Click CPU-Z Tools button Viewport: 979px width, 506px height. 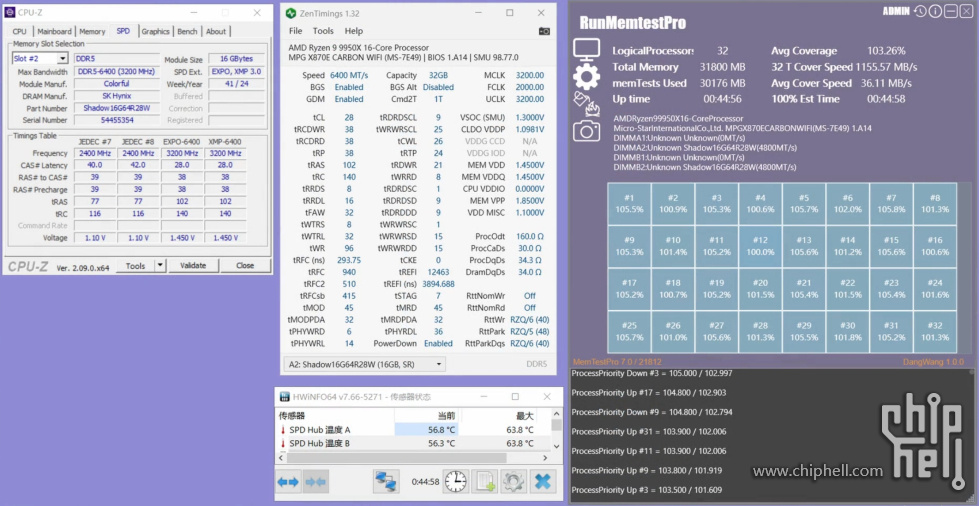point(135,265)
